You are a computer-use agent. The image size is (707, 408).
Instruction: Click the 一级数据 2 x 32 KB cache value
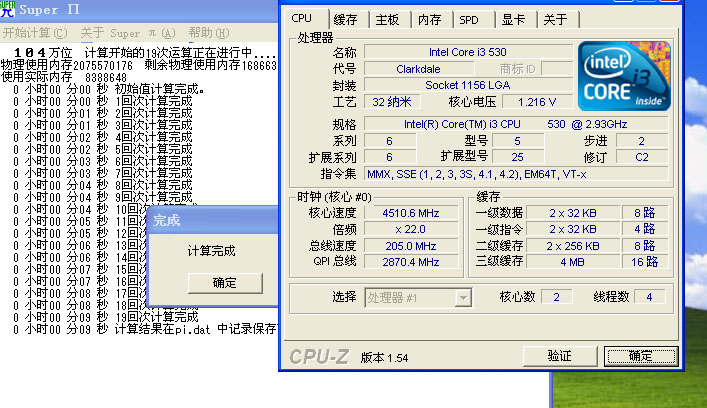[573, 213]
